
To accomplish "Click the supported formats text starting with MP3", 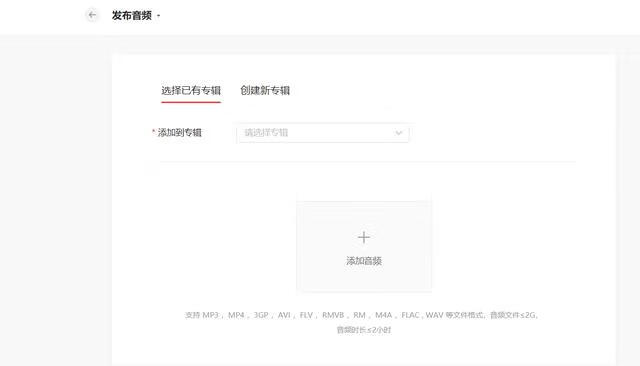I will (x=361, y=315).
